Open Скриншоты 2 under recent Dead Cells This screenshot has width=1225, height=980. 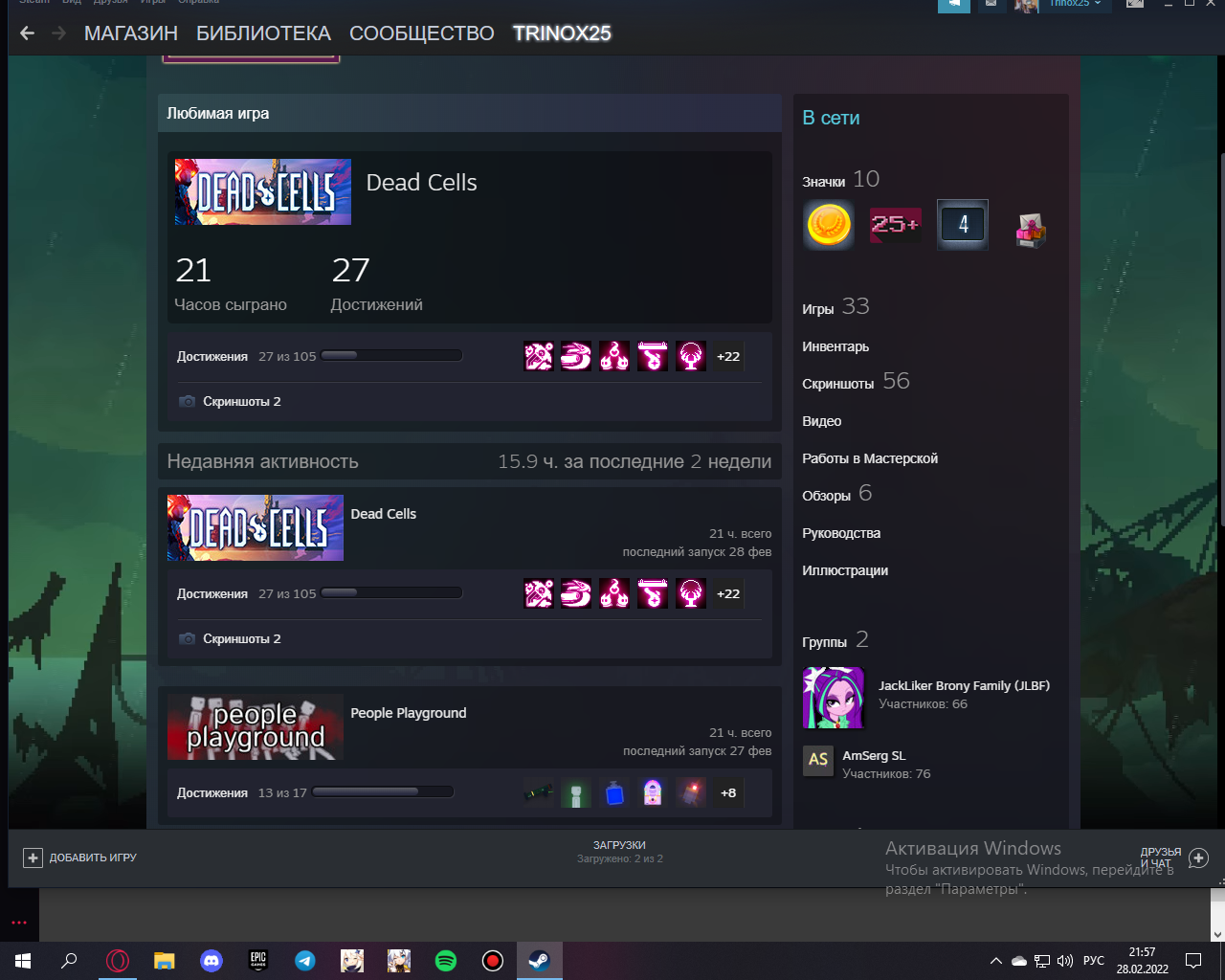coord(242,638)
